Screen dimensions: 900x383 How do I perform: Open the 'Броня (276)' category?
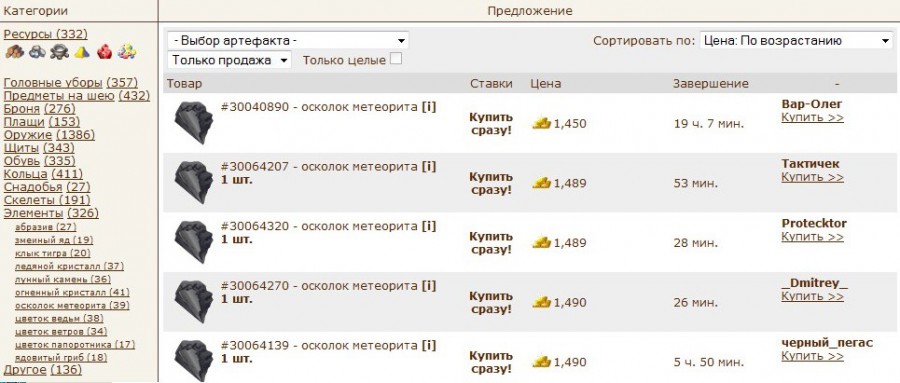click(x=40, y=109)
